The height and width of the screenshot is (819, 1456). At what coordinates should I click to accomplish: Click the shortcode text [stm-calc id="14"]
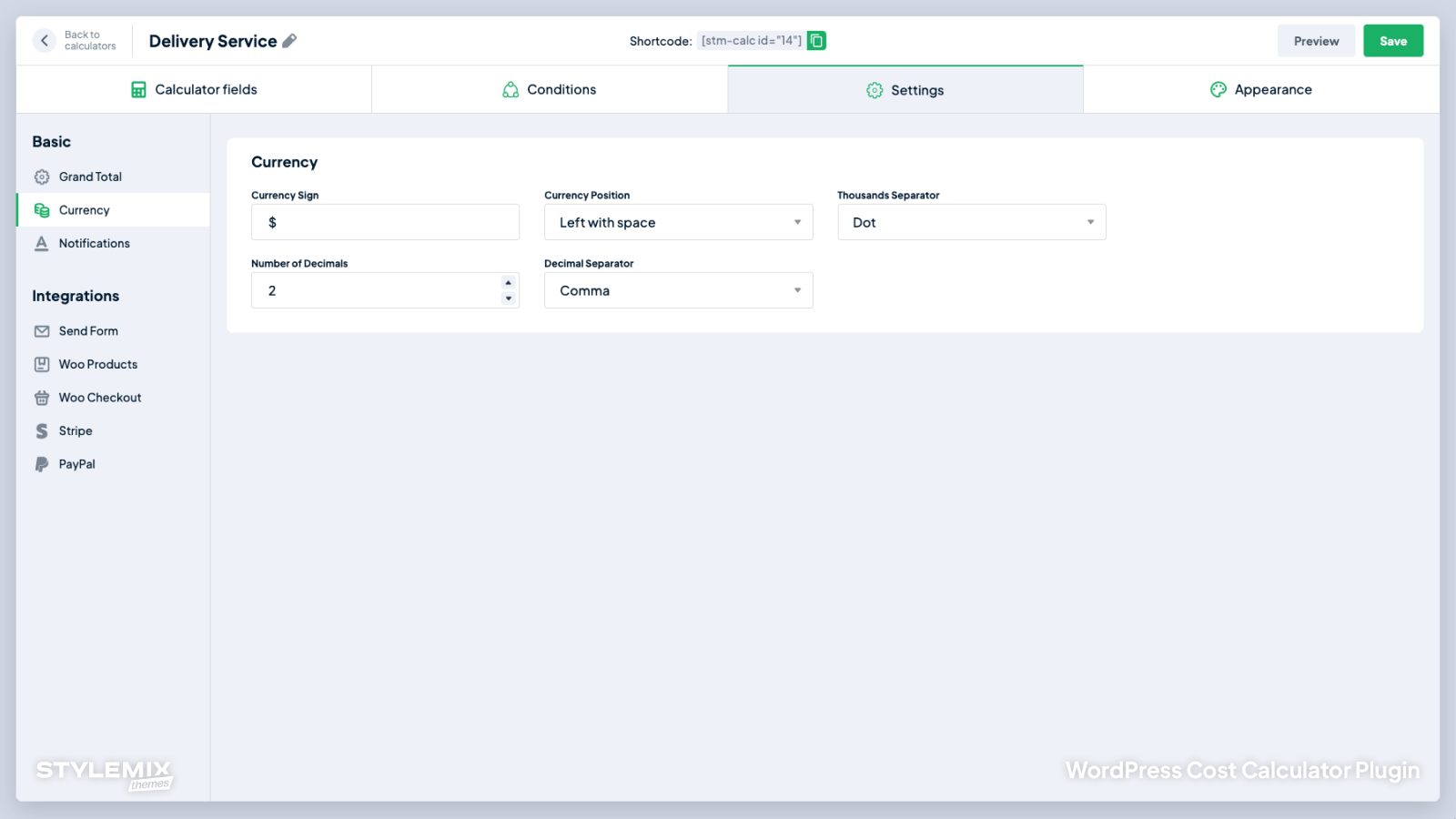pyautogui.click(x=752, y=41)
